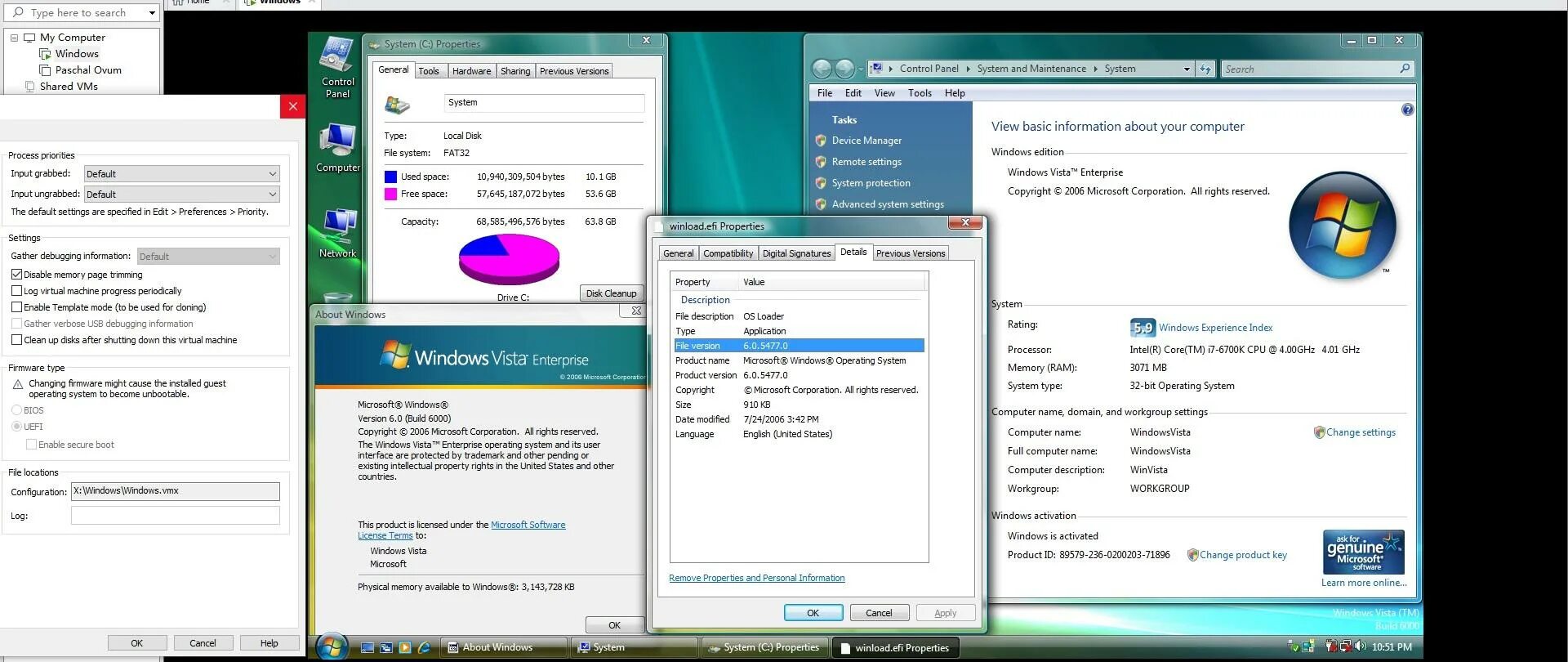This screenshot has width=1568, height=662.
Task: Click the search magnifier in host search box
Action: (x=18, y=12)
